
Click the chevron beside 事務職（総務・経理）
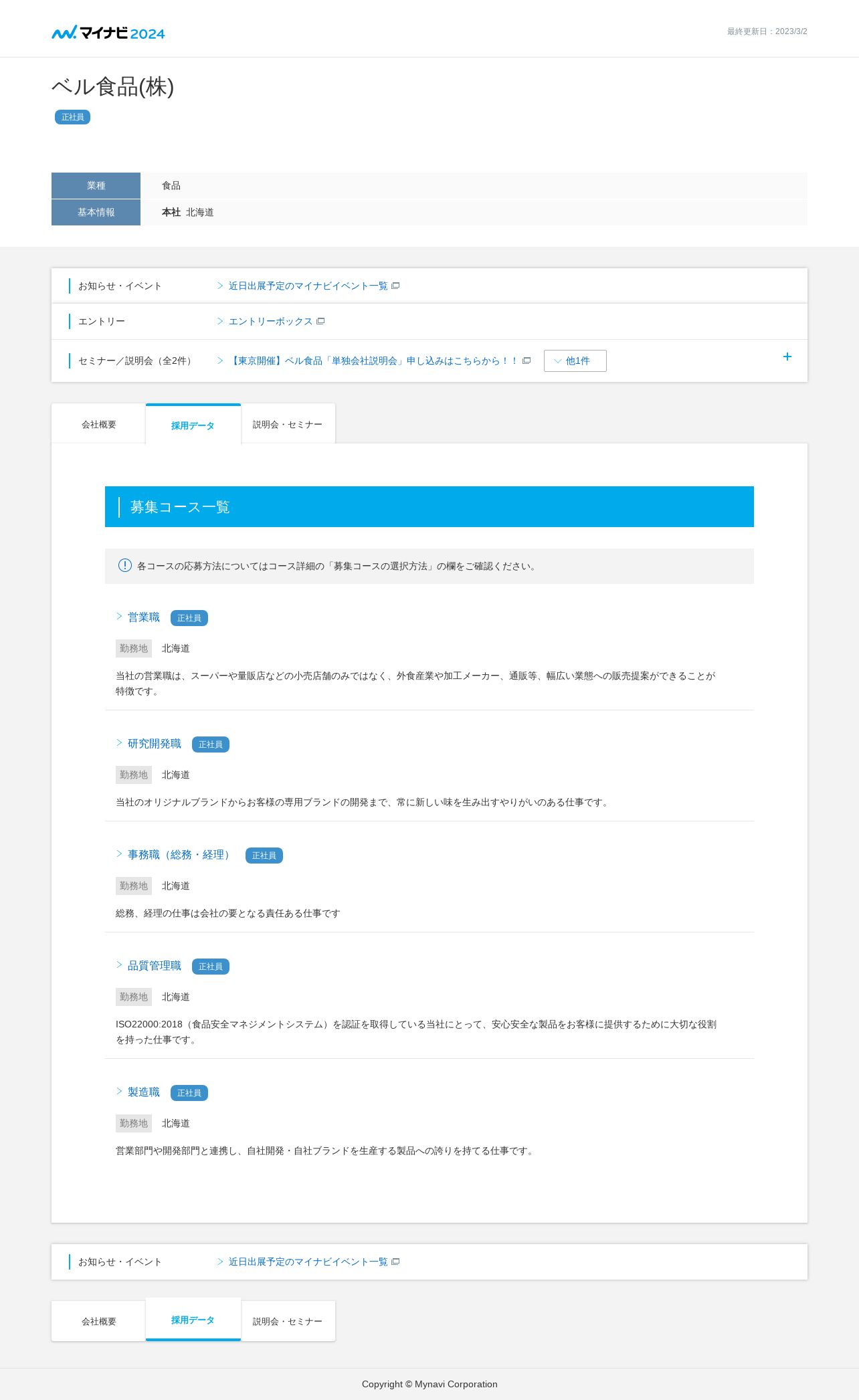click(119, 854)
